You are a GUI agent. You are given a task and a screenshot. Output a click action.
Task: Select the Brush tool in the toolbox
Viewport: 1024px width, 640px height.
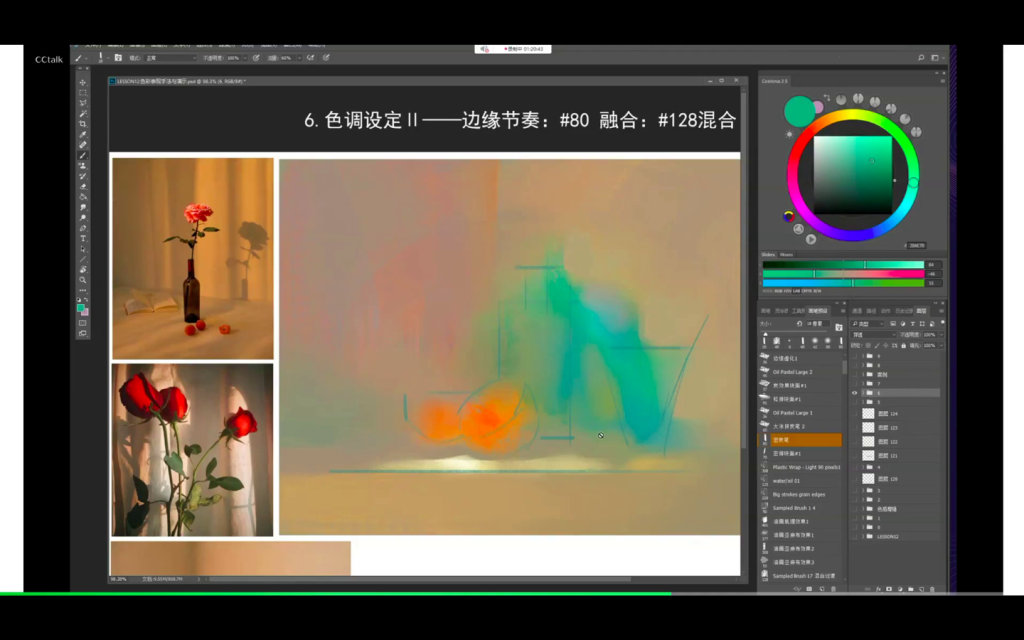(x=83, y=155)
